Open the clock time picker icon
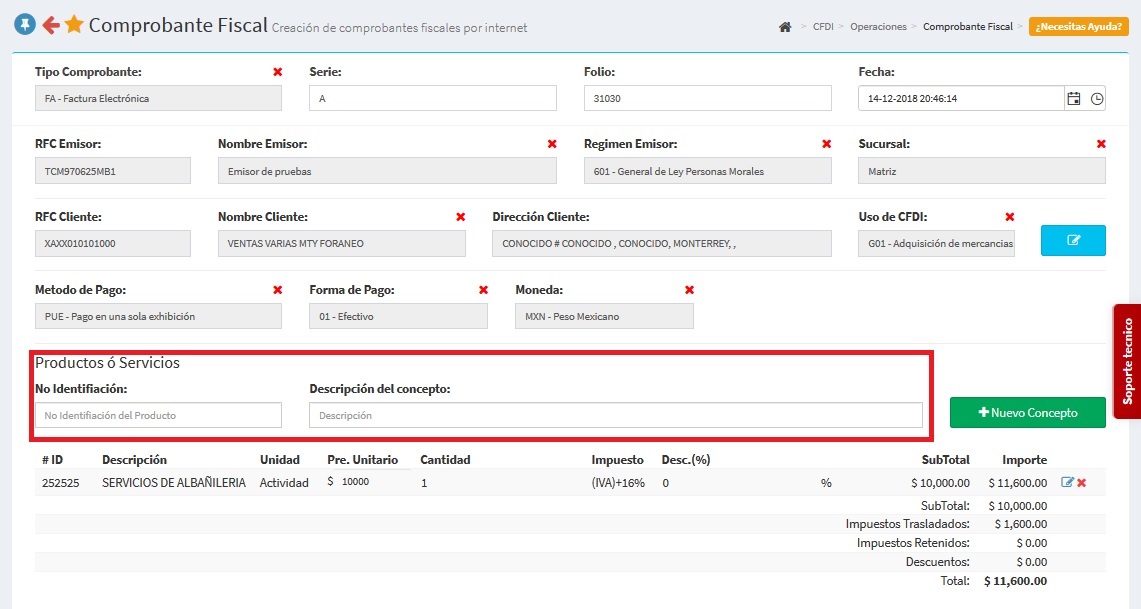1141x609 pixels. point(1097,98)
